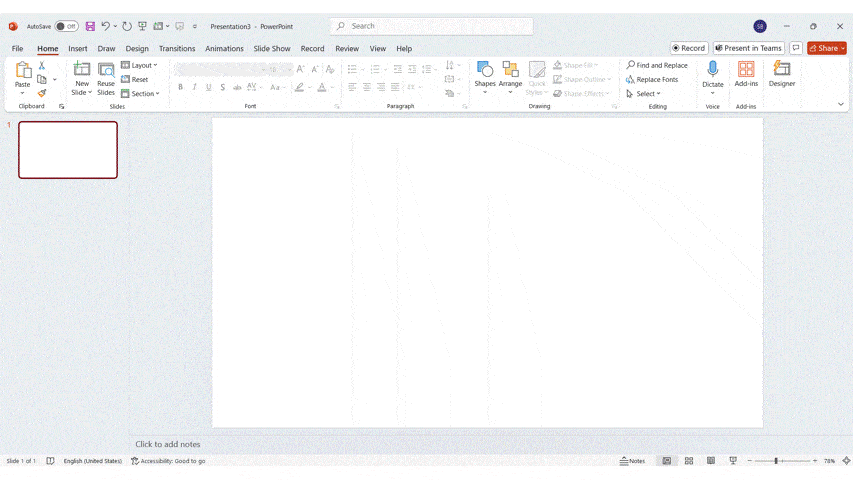853x480 pixels.
Task: Open Layout dropdown
Action: click(139, 65)
